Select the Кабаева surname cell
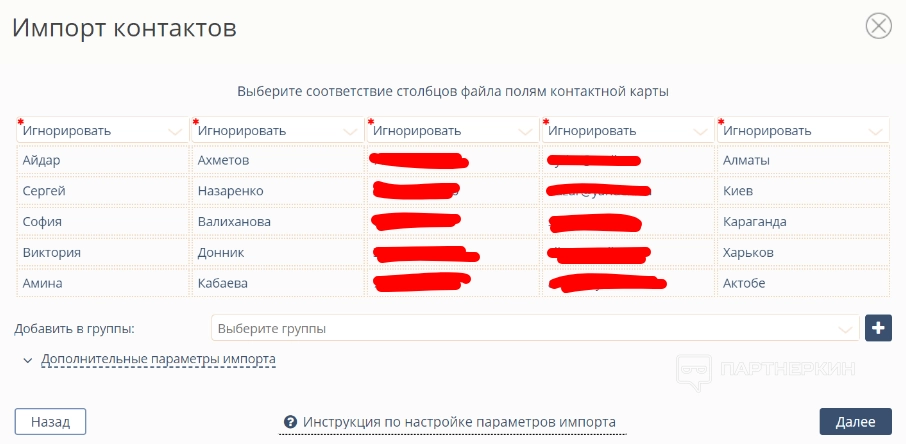The height and width of the screenshot is (444, 906). 277,283
